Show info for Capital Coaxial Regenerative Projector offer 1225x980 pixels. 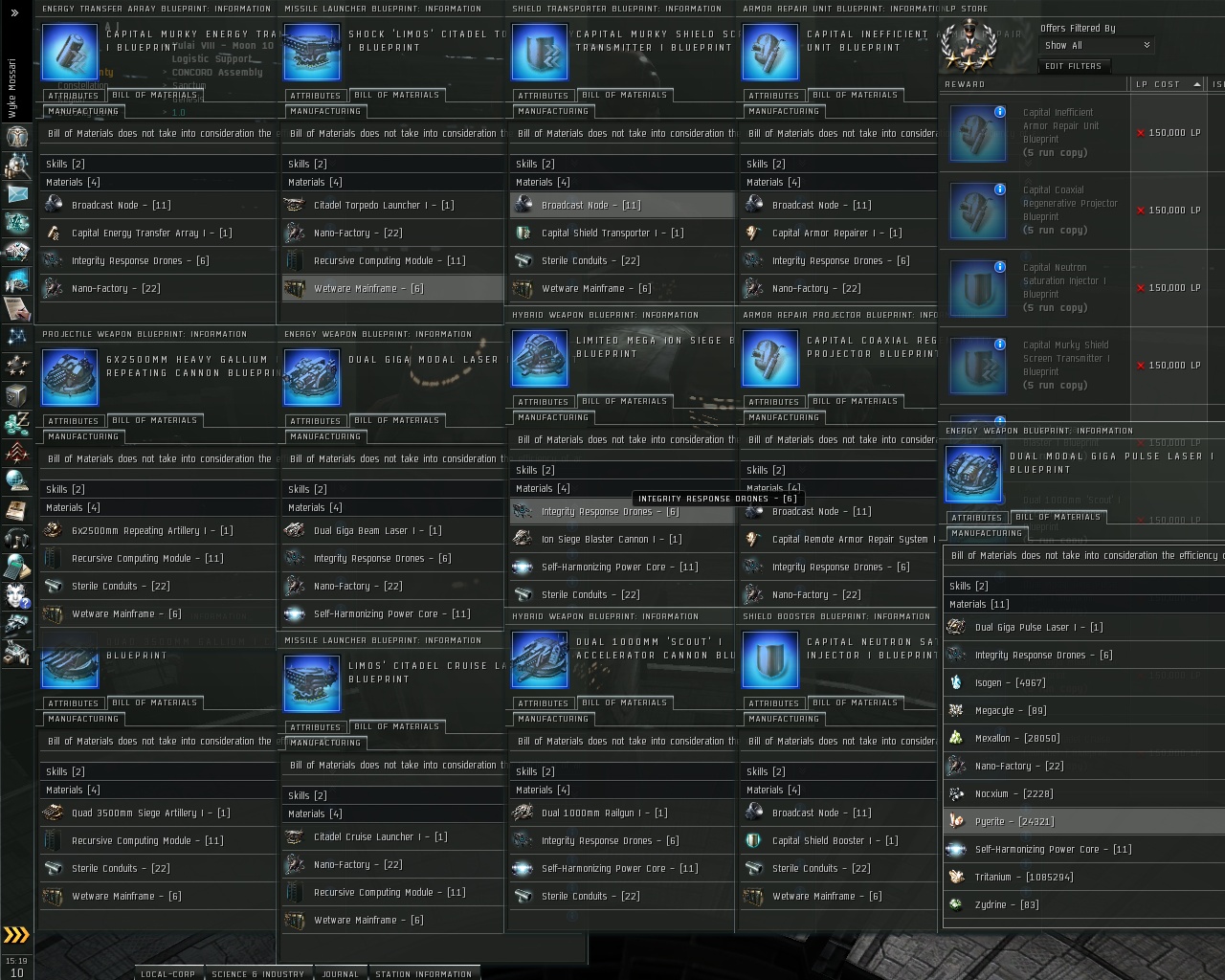pos(999,189)
